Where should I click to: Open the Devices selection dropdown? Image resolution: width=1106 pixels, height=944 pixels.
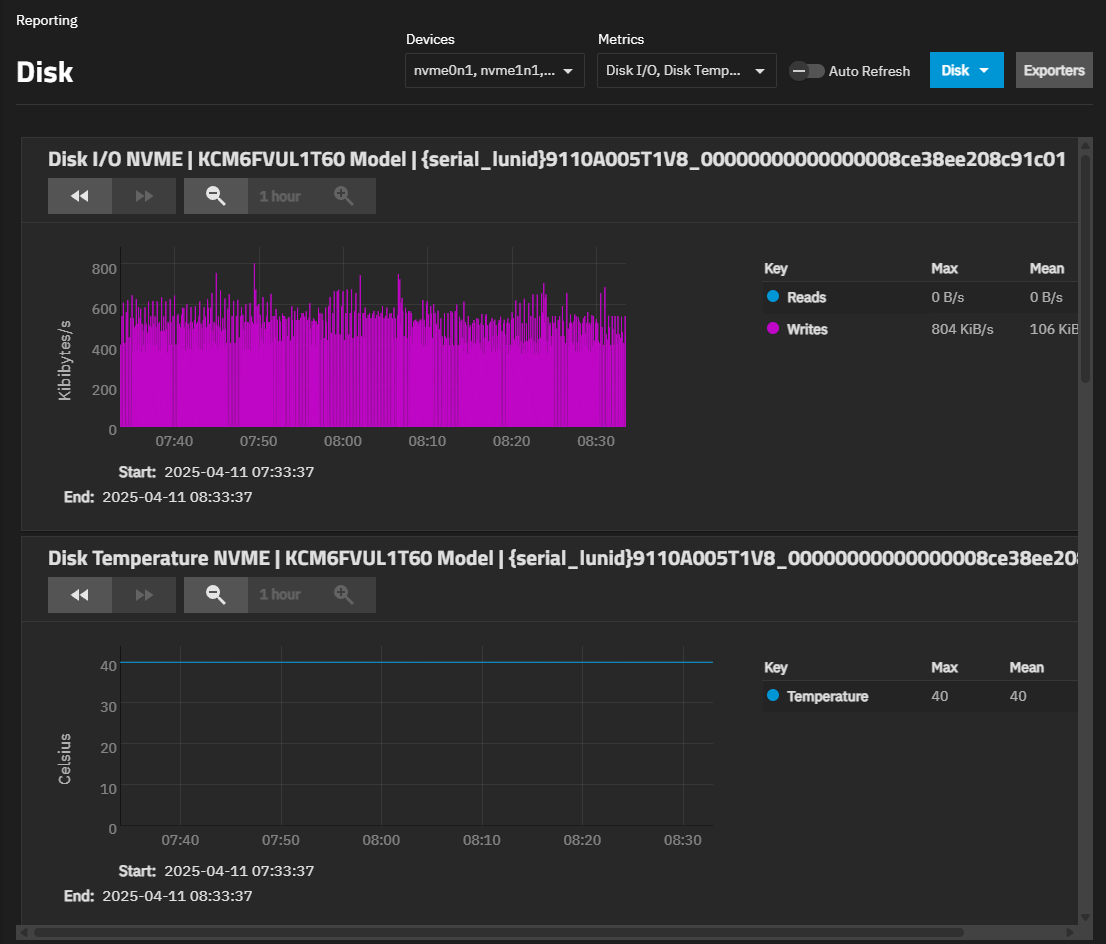[x=494, y=71]
